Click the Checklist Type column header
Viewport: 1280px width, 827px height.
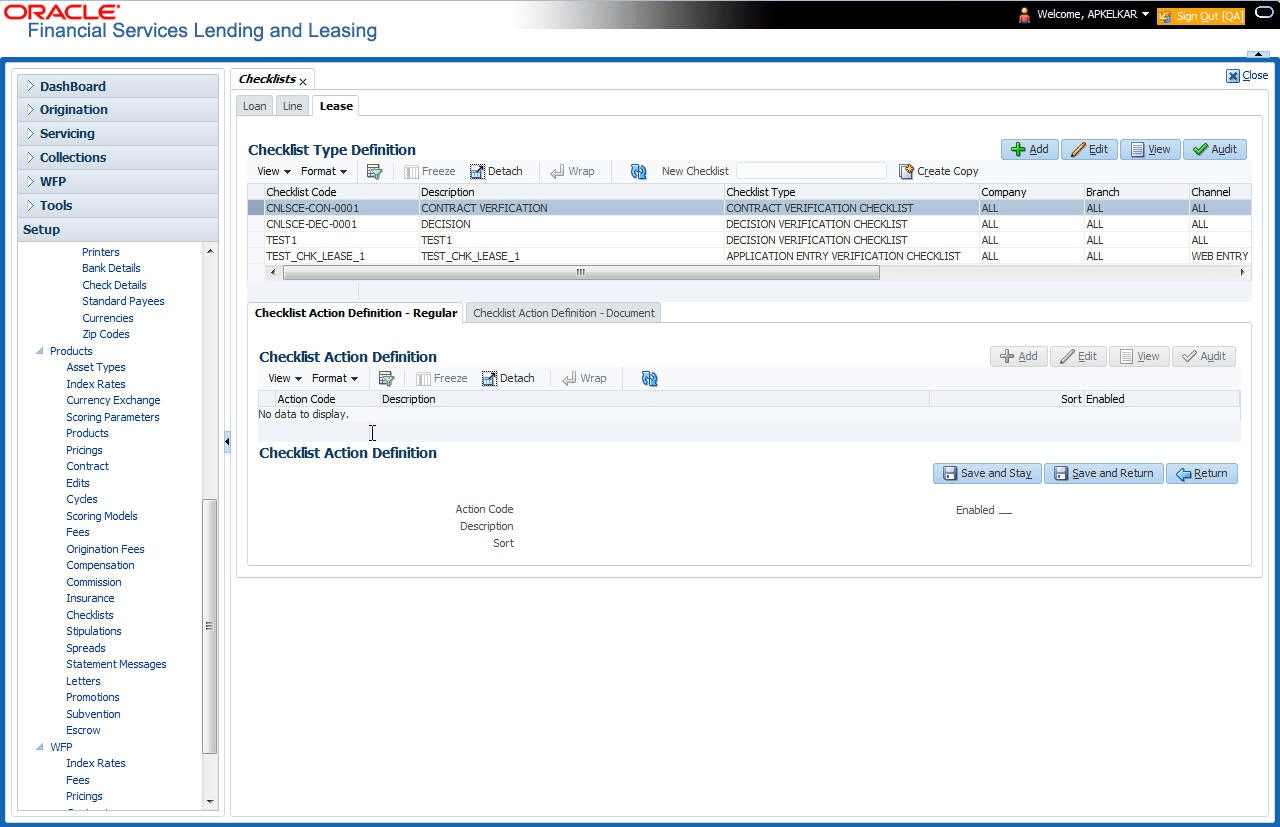click(851, 192)
